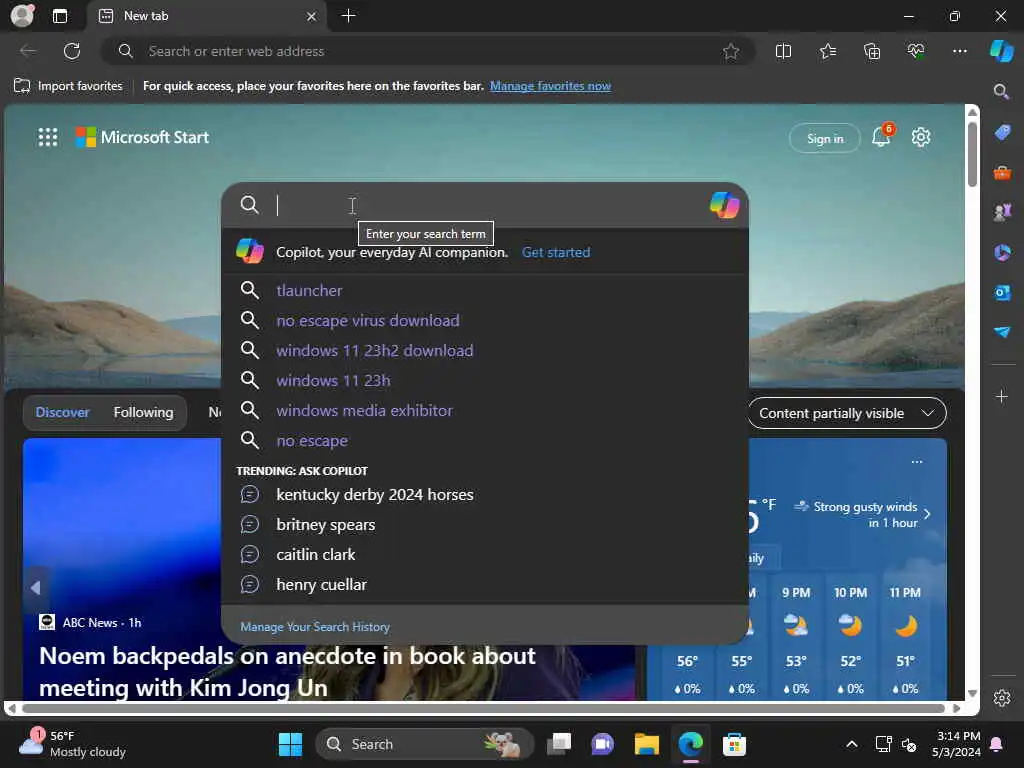Open Browser essentials heart icon
1024x768 pixels.
(916, 51)
